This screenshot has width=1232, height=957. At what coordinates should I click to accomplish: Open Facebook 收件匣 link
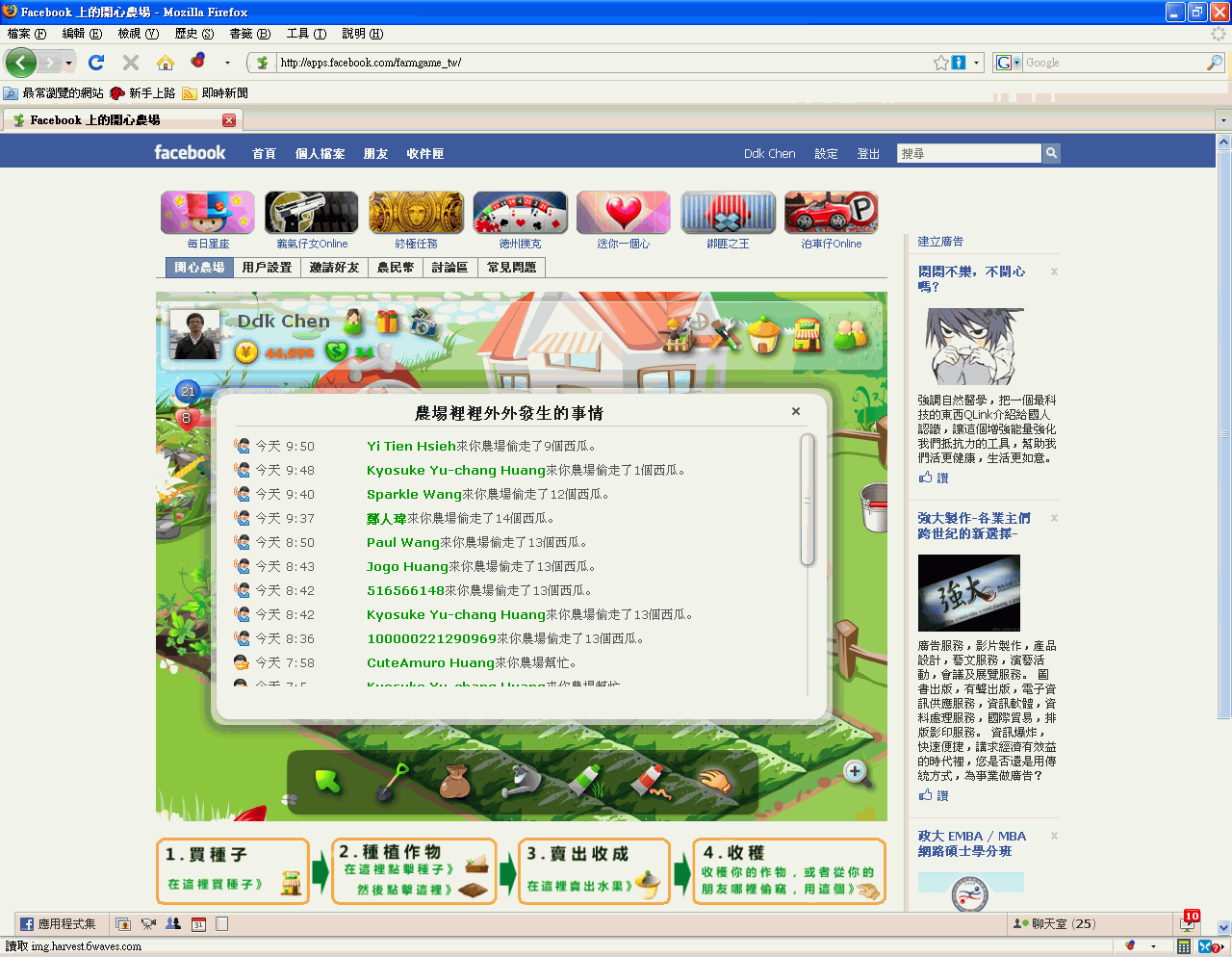coord(424,154)
